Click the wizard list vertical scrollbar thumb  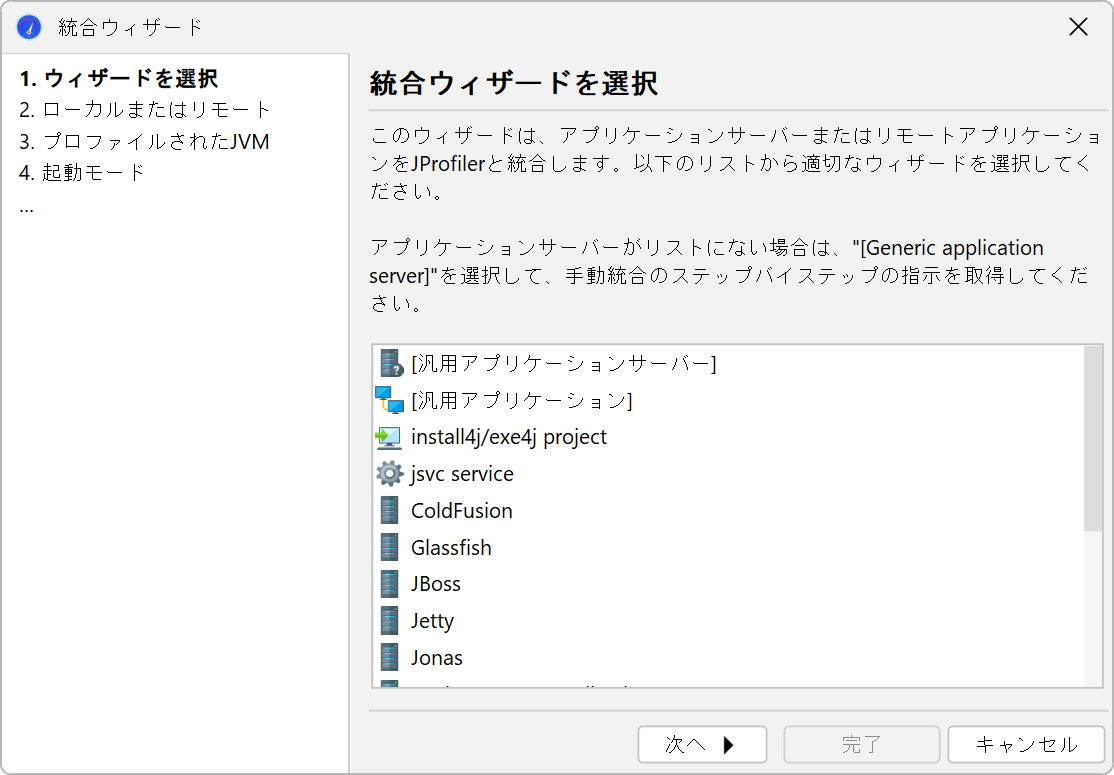1093,438
